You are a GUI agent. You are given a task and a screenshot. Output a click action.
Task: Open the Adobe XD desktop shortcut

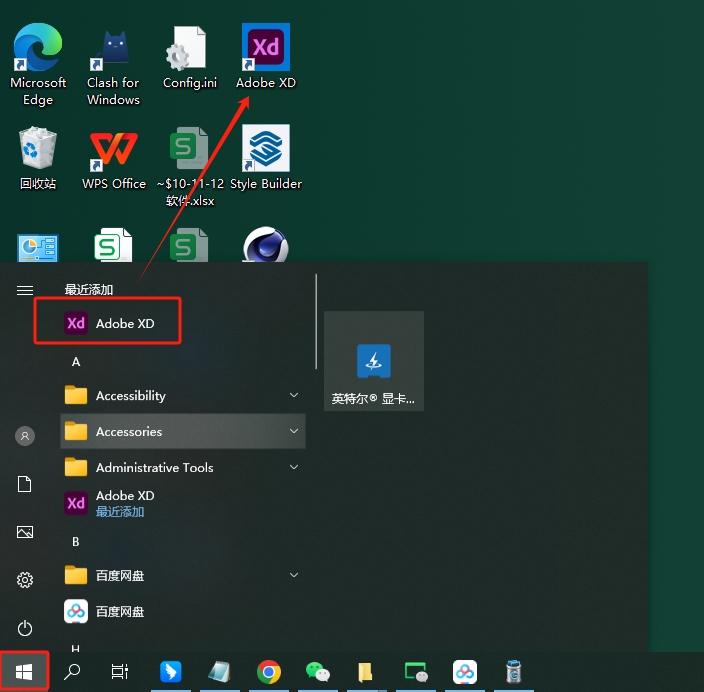(266, 56)
